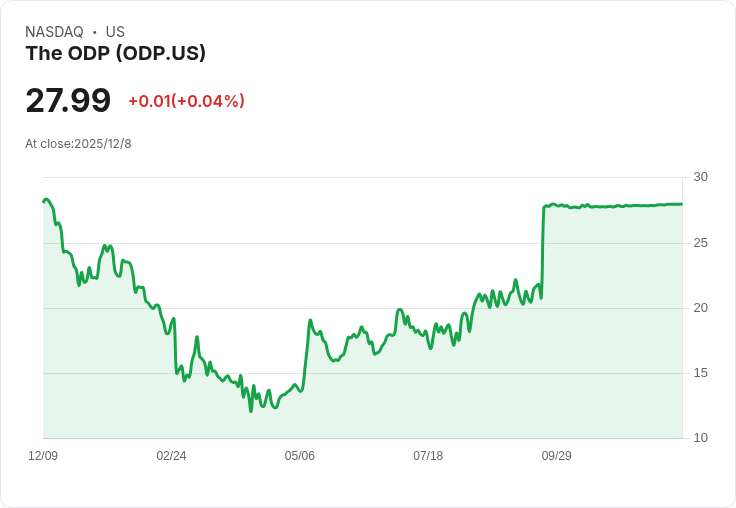
Task: Click the 25 y-axis price label
Action: pyautogui.click(x=700, y=243)
